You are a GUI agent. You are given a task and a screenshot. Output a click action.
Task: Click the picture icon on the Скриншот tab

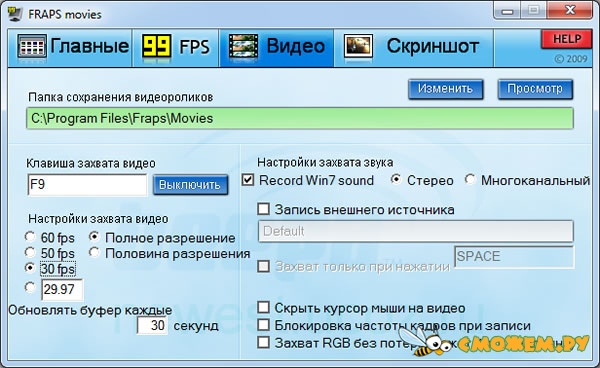[x=358, y=46]
